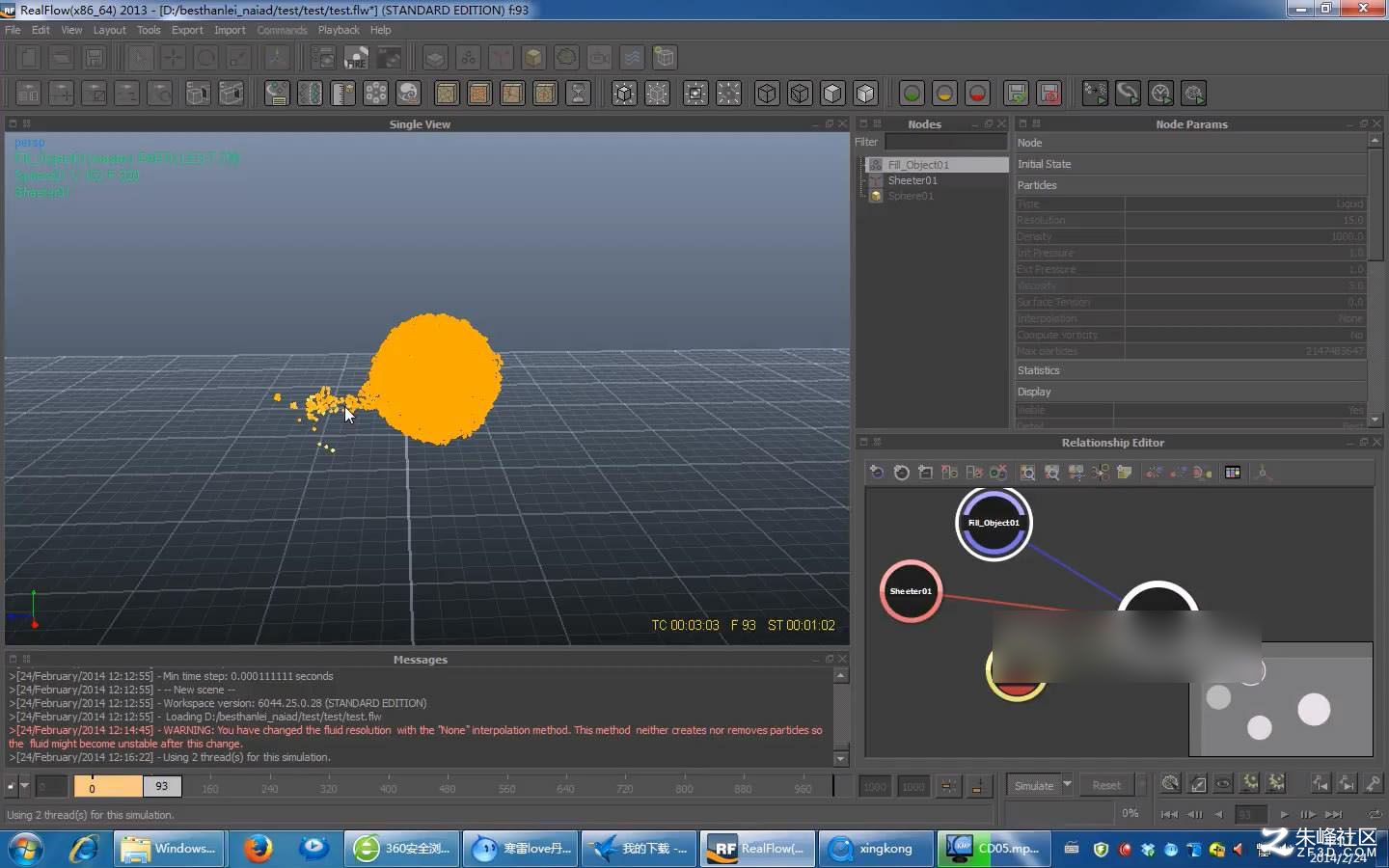
Task: Open the Export menu
Action: point(187,30)
